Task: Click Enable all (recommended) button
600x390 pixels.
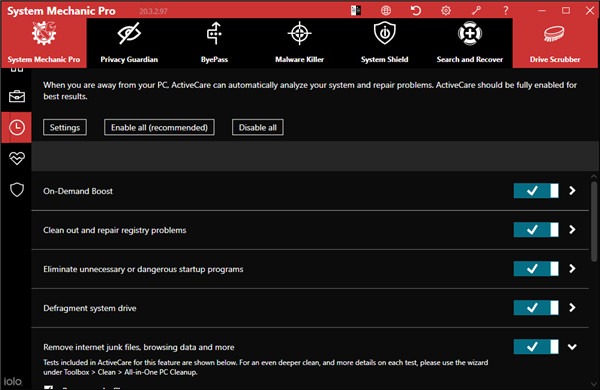Action: click(159, 127)
